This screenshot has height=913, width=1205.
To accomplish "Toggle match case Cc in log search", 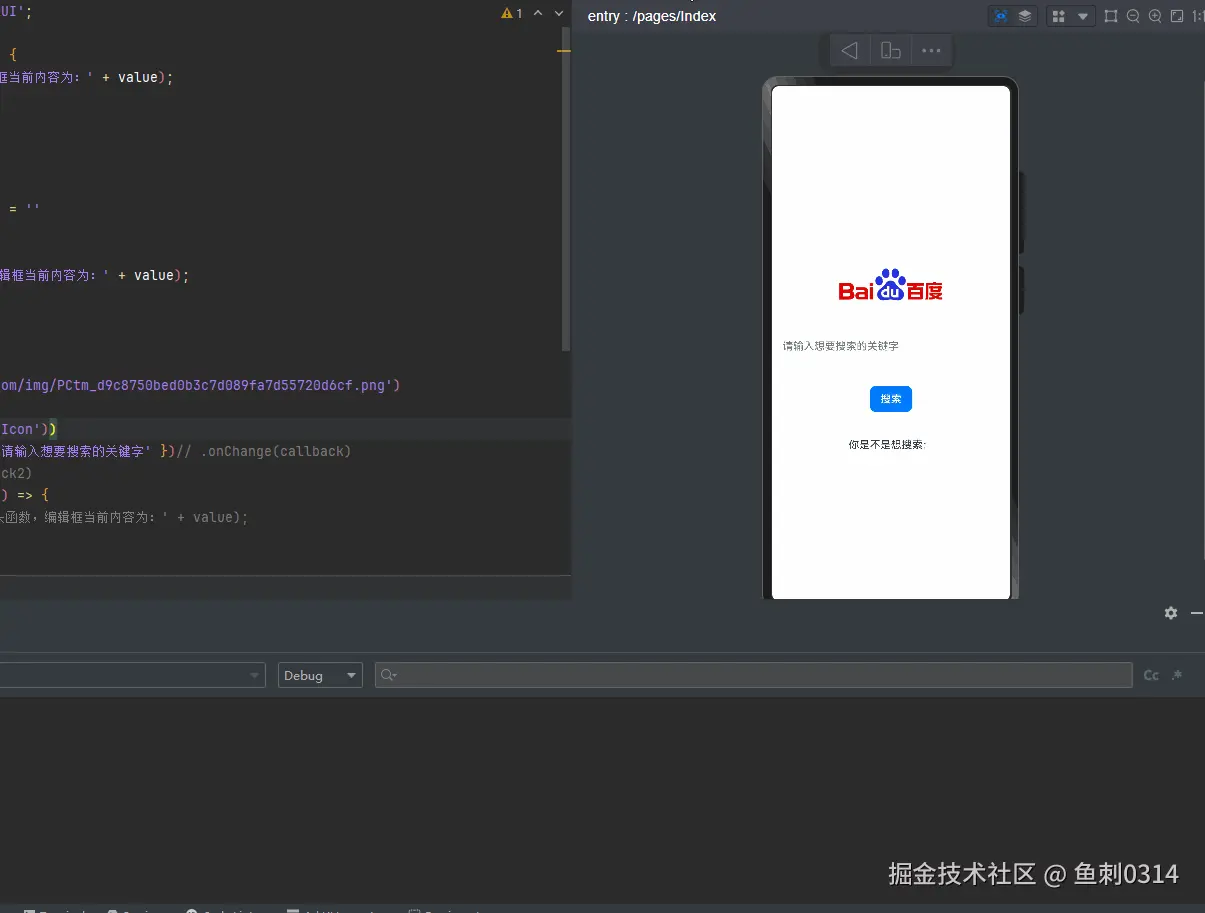I will [1151, 676].
